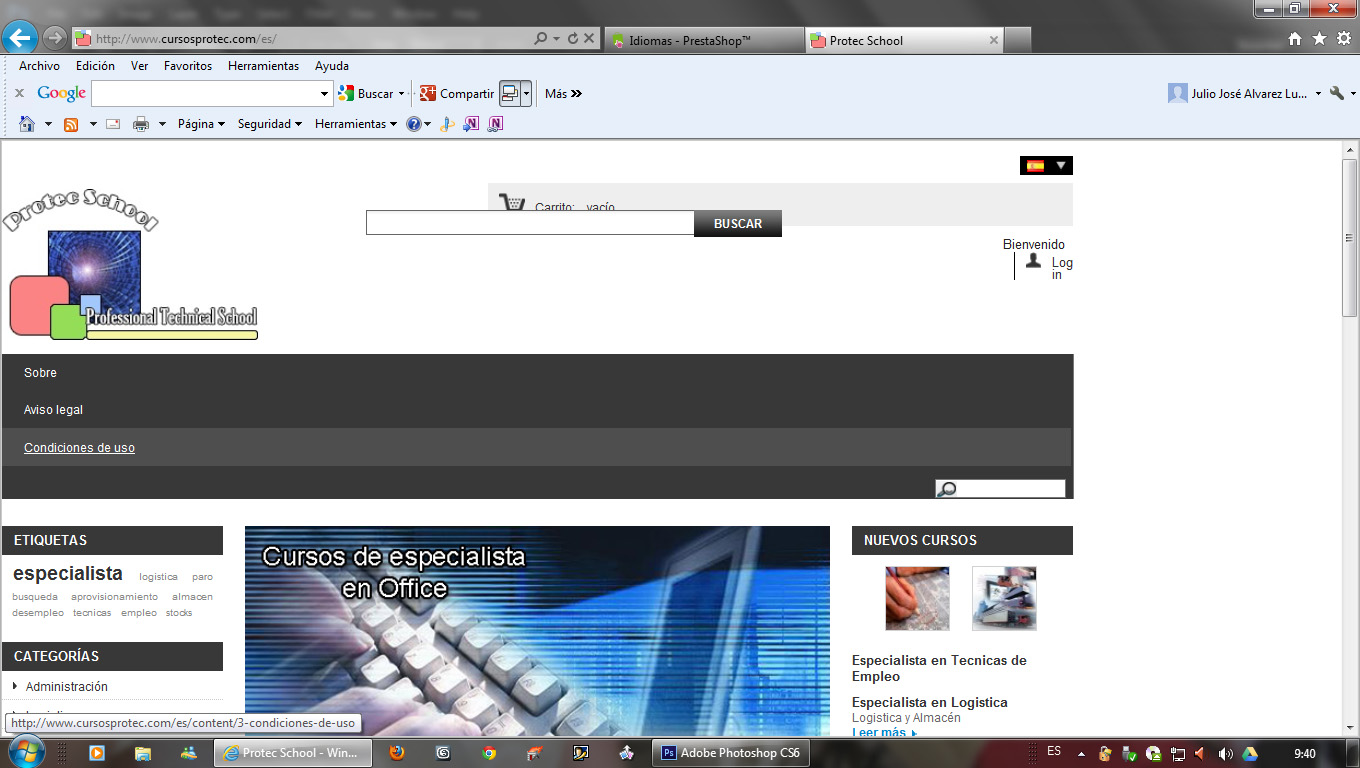Stop loading with the address bar X icon
The height and width of the screenshot is (768, 1360).
coord(589,39)
